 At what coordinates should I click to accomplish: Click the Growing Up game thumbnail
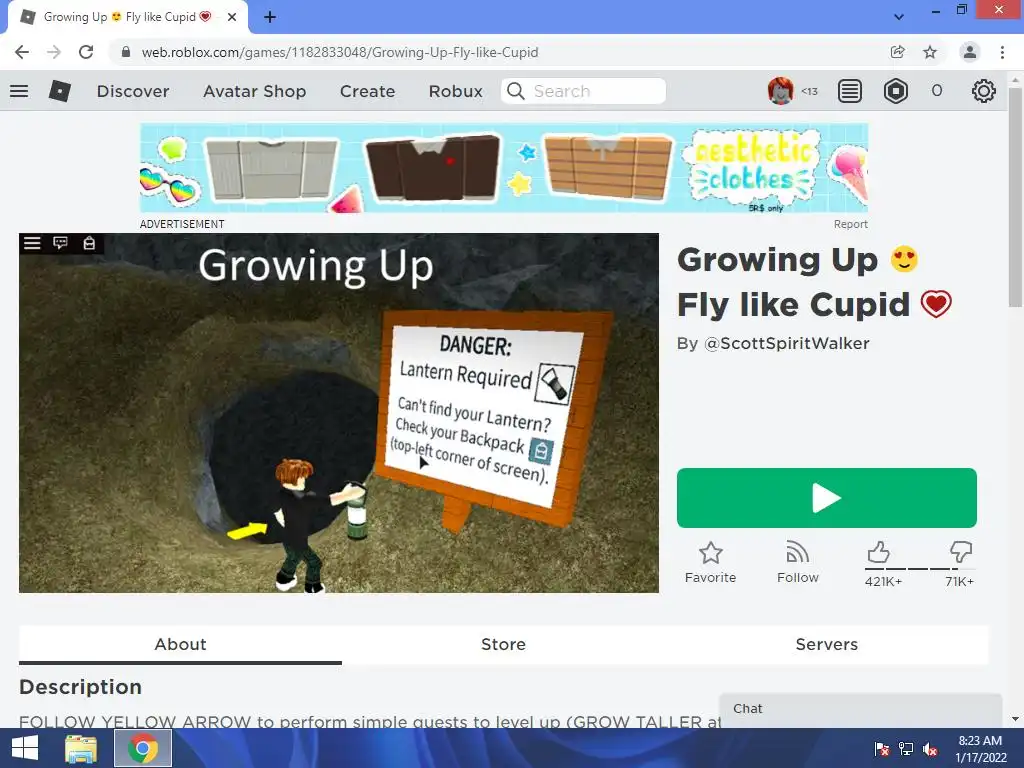(x=338, y=413)
